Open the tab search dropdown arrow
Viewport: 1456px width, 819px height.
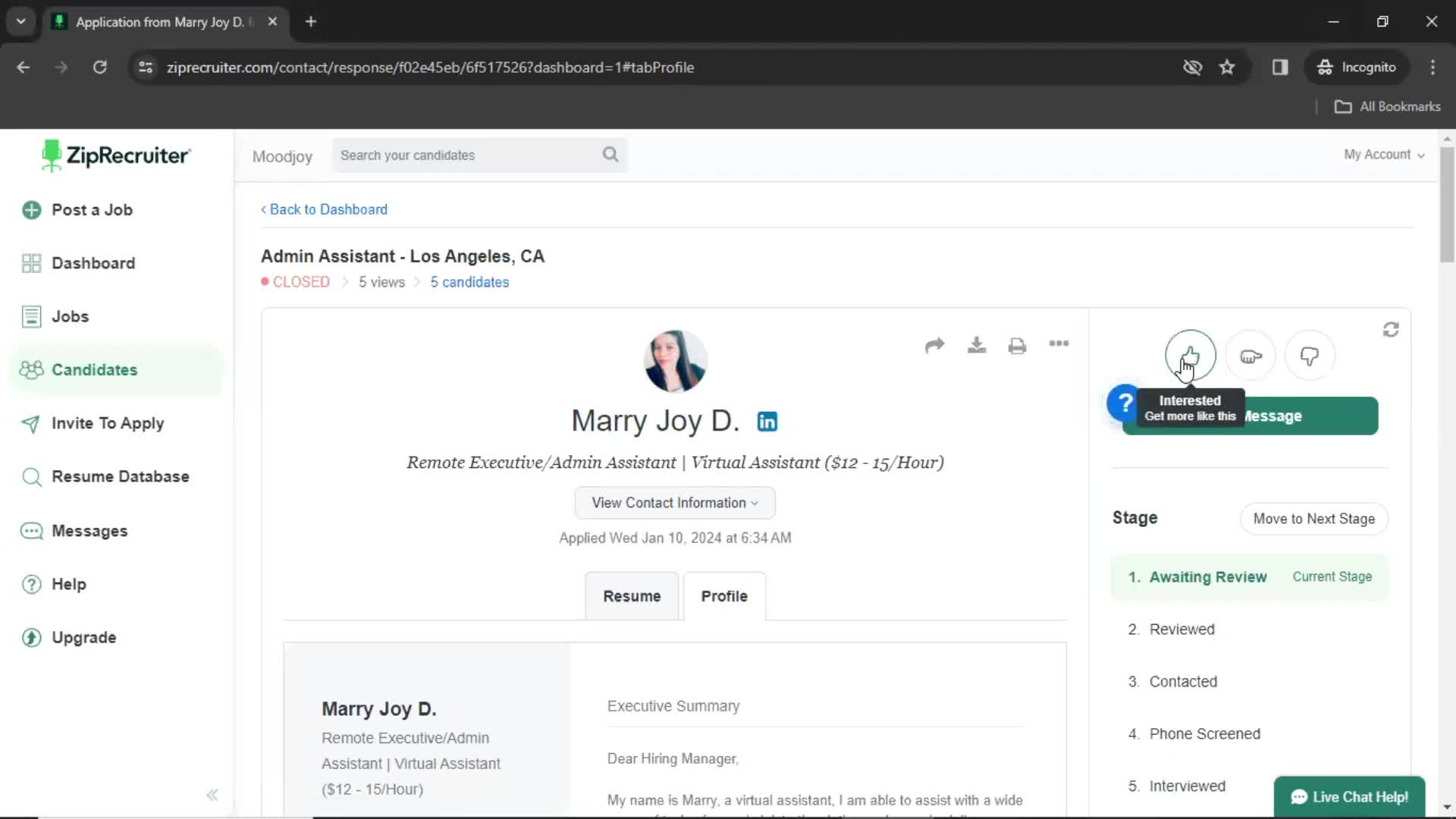21,22
